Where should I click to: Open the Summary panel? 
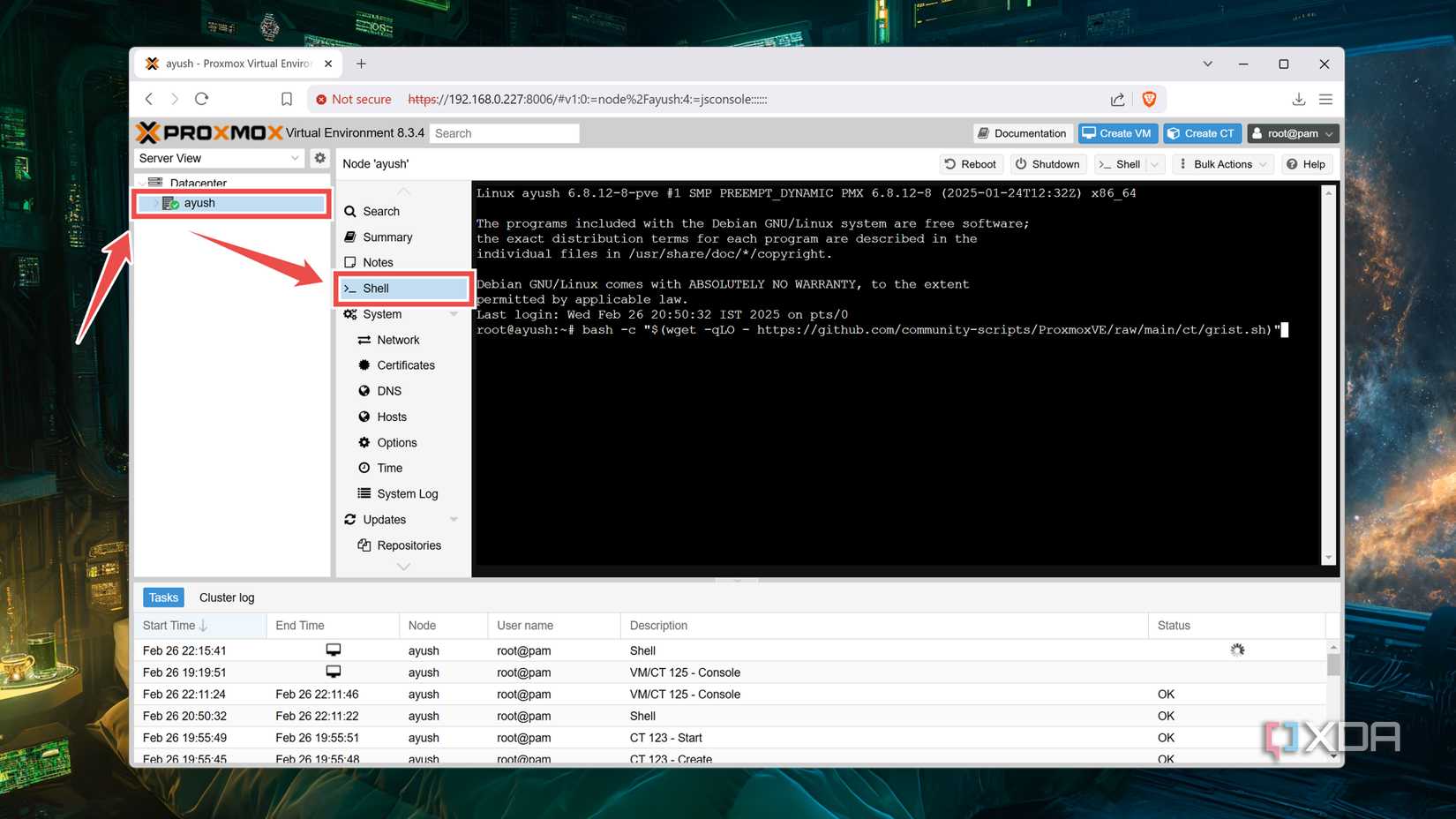[x=387, y=237]
